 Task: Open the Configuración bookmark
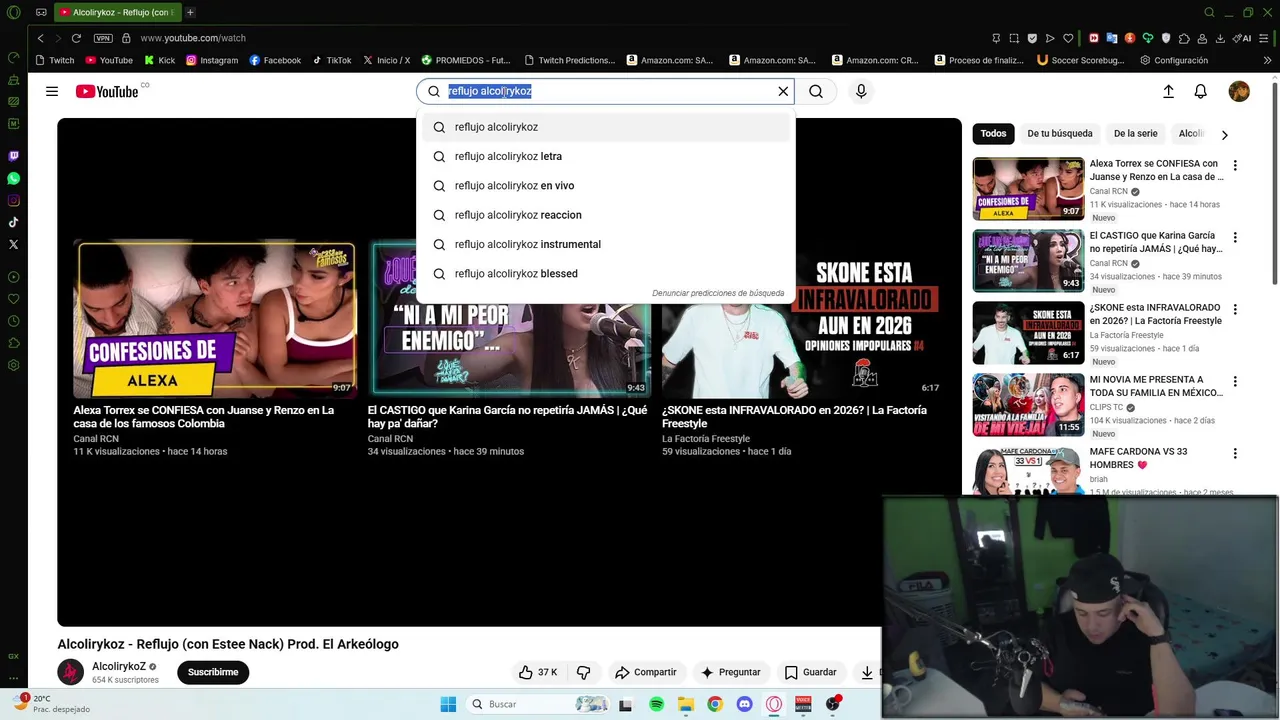pyautogui.click(x=1174, y=60)
